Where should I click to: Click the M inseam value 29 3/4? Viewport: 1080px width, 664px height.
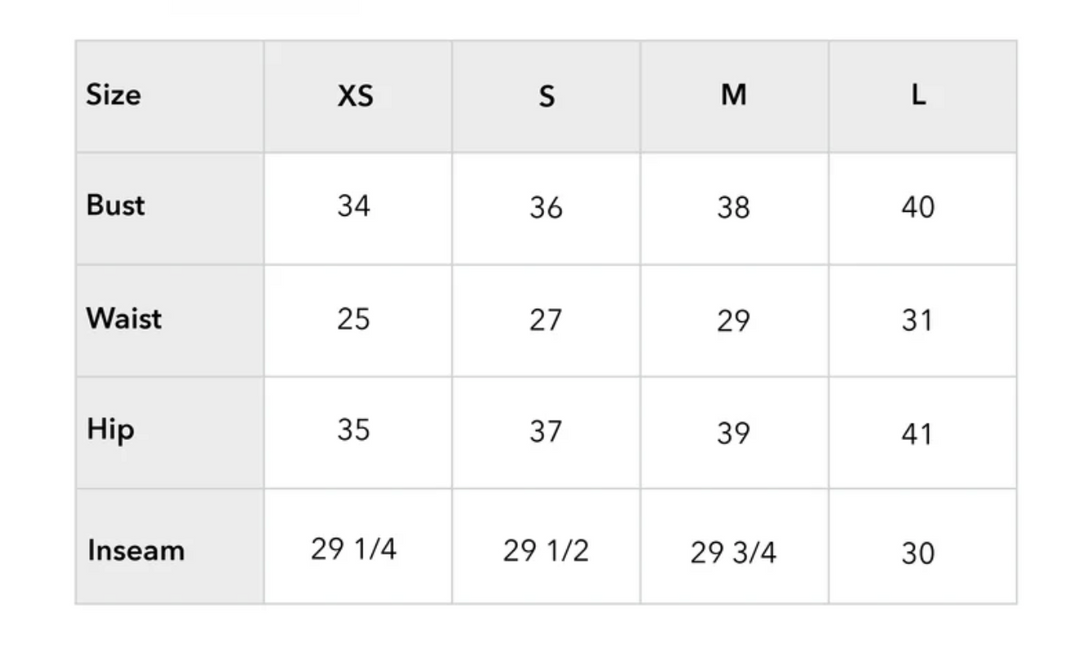tap(733, 552)
